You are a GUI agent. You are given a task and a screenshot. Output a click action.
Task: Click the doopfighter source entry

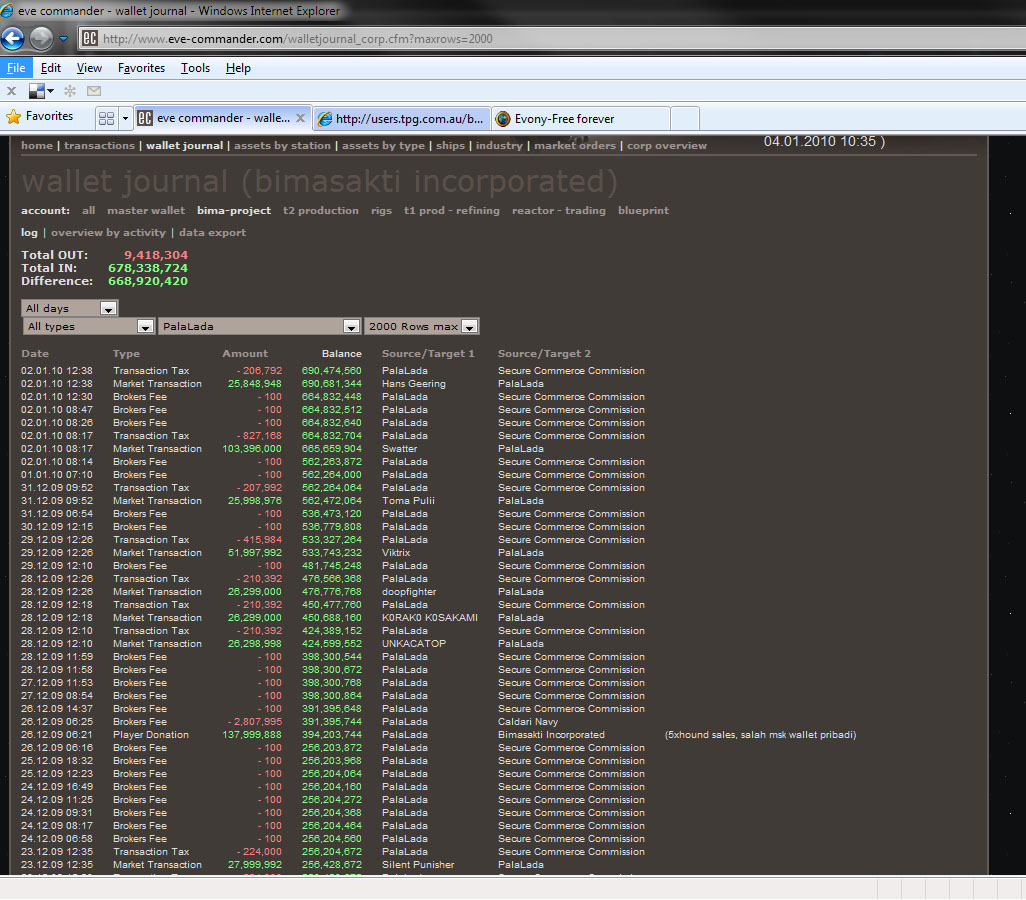(x=409, y=592)
